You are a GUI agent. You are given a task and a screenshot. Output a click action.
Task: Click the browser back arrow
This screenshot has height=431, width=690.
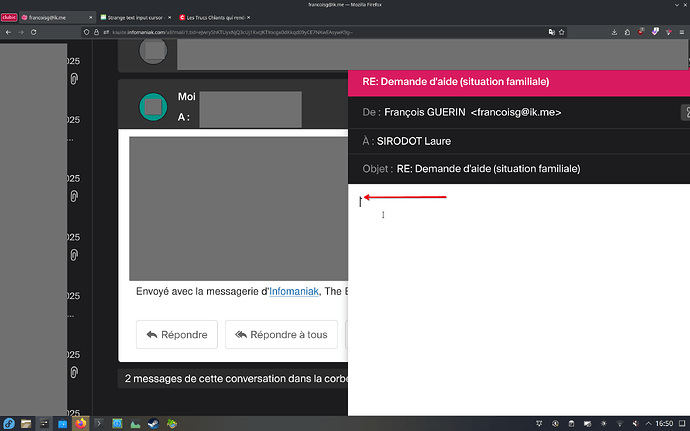[x=8, y=33]
